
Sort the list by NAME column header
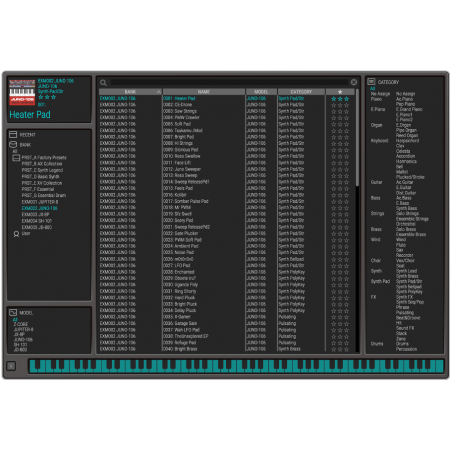click(204, 92)
